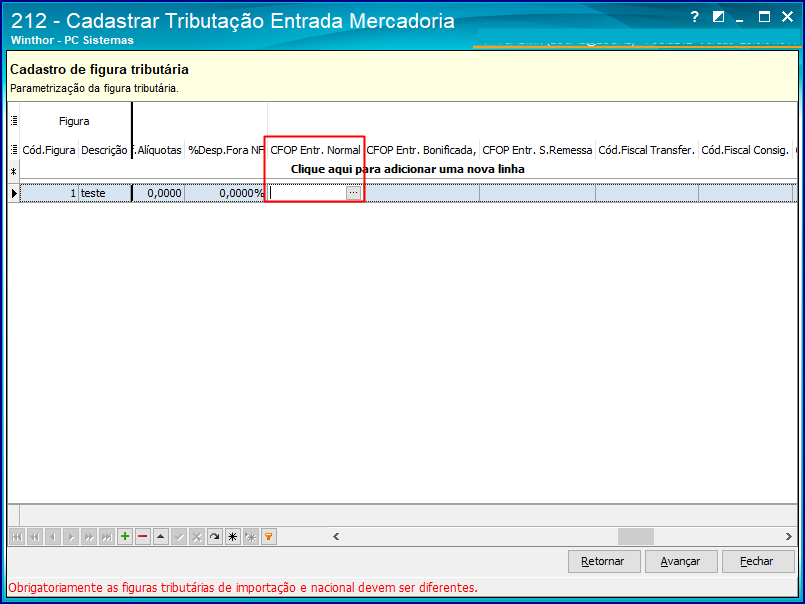The image size is (805, 604).
Task: Click the contrast square icon in title bar
Action: tap(718, 17)
